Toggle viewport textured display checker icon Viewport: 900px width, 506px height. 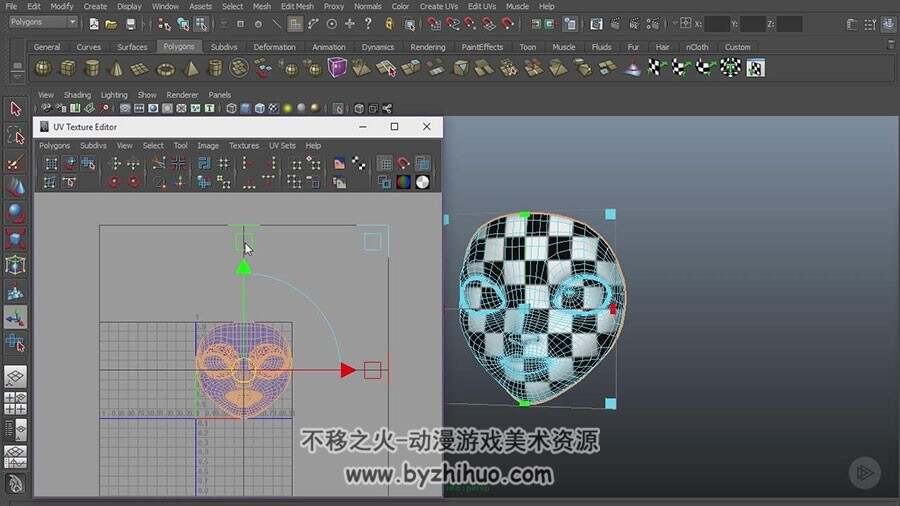[x=274, y=108]
